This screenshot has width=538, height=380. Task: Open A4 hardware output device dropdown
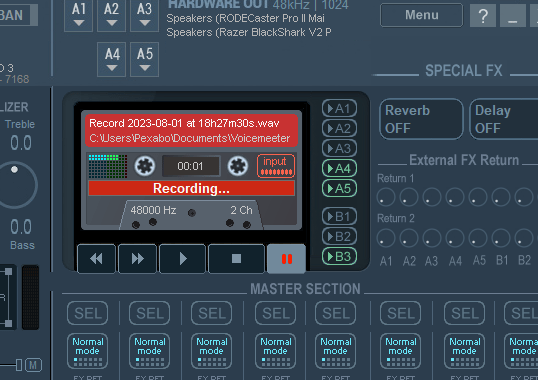(x=112, y=59)
